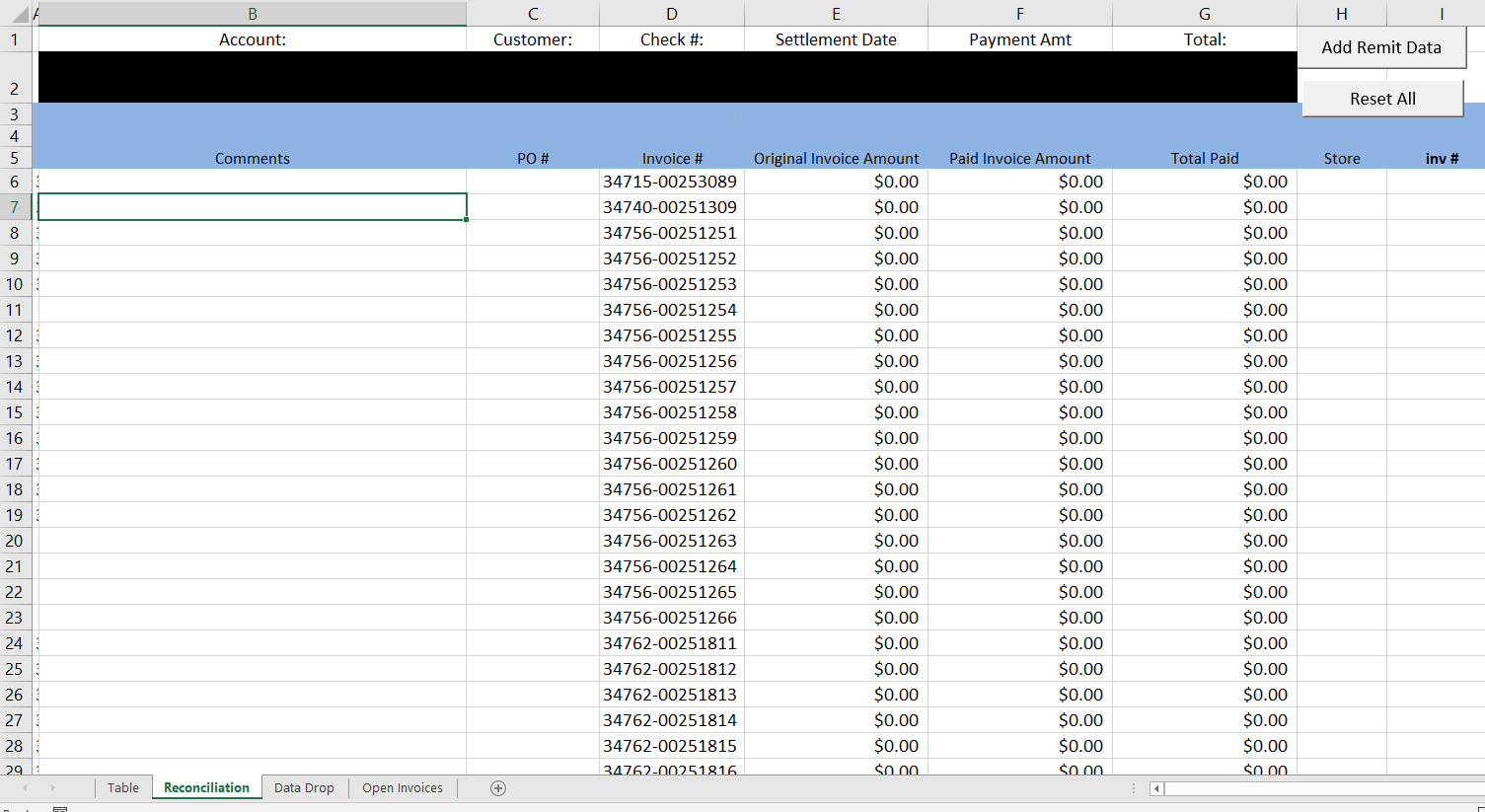Open the Open Invoices sheet tab
Image resolution: width=1485 pixels, height=812 pixels.
pos(403,787)
